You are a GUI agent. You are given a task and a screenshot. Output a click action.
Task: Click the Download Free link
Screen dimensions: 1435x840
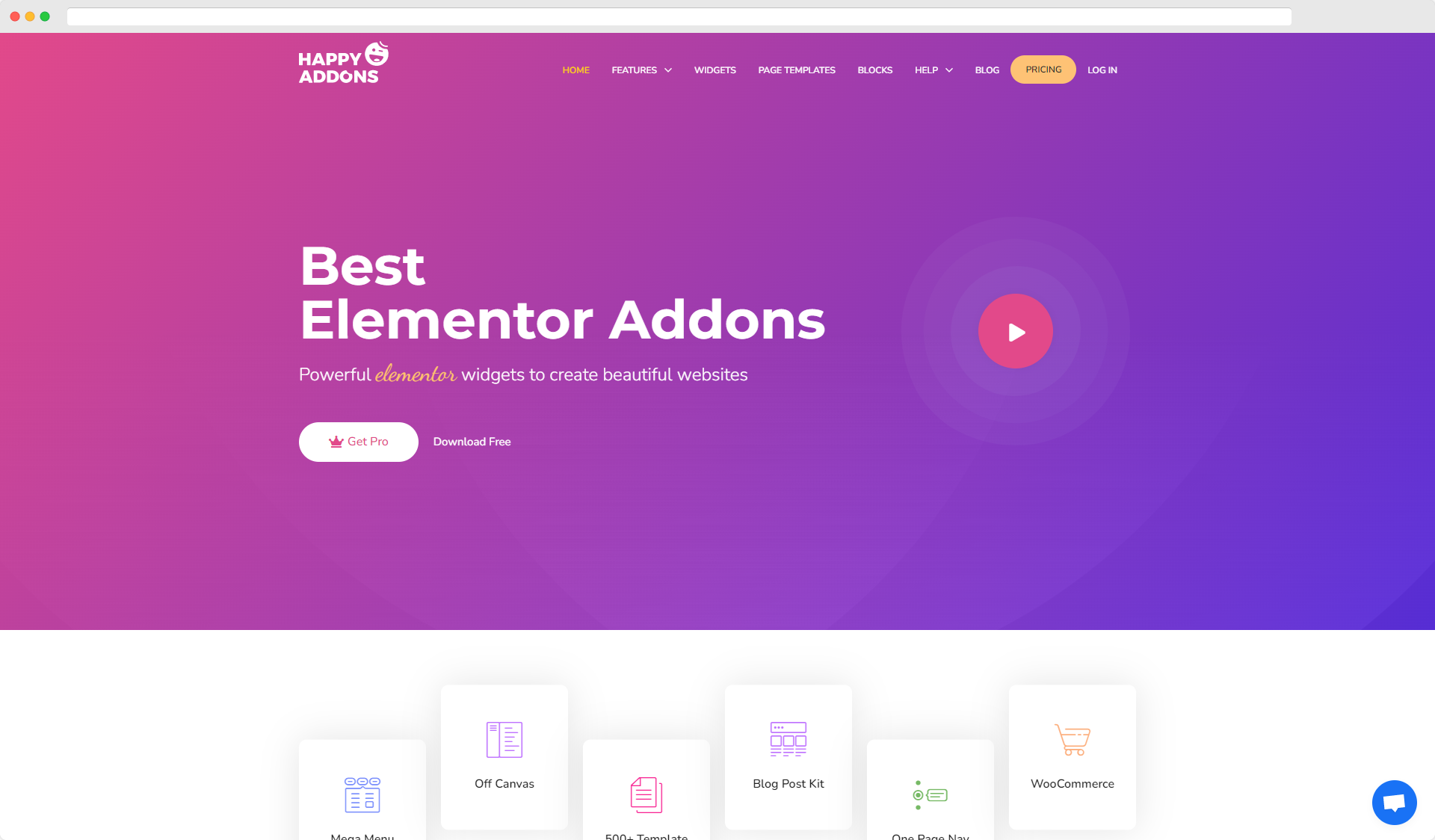pos(472,441)
